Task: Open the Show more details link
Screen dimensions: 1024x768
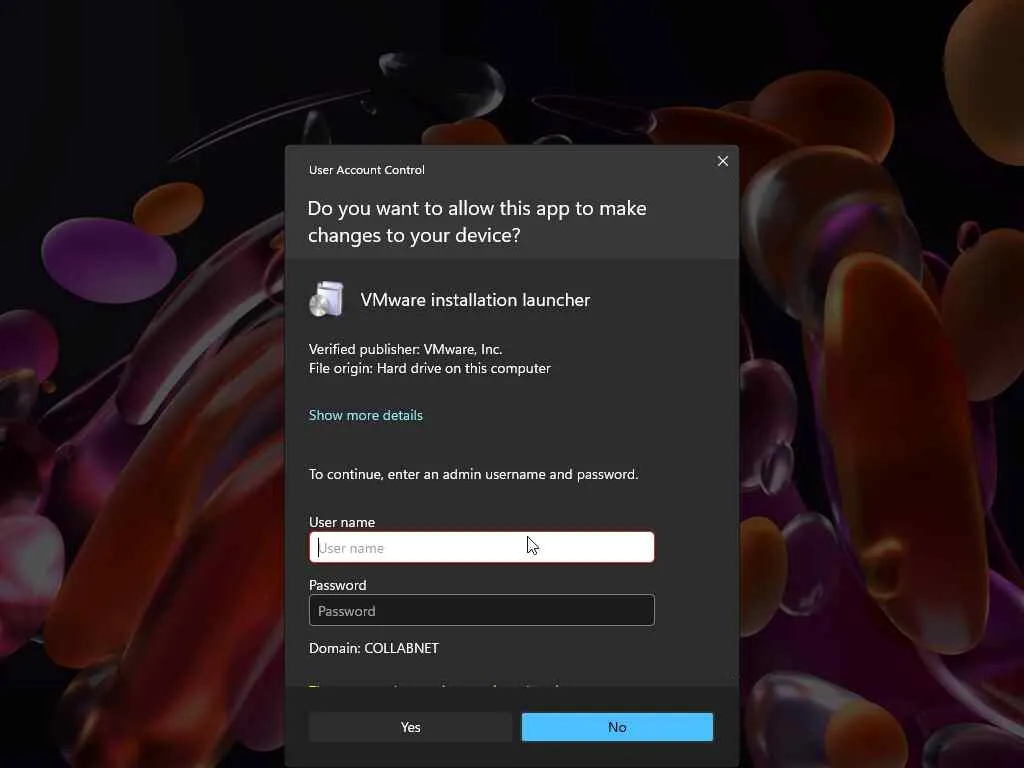Action: click(x=366, y=415)
